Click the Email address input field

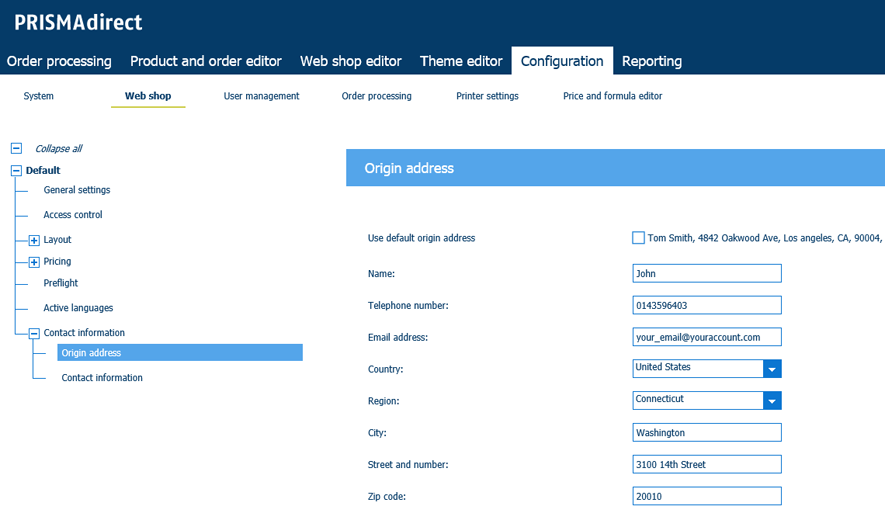707,337
